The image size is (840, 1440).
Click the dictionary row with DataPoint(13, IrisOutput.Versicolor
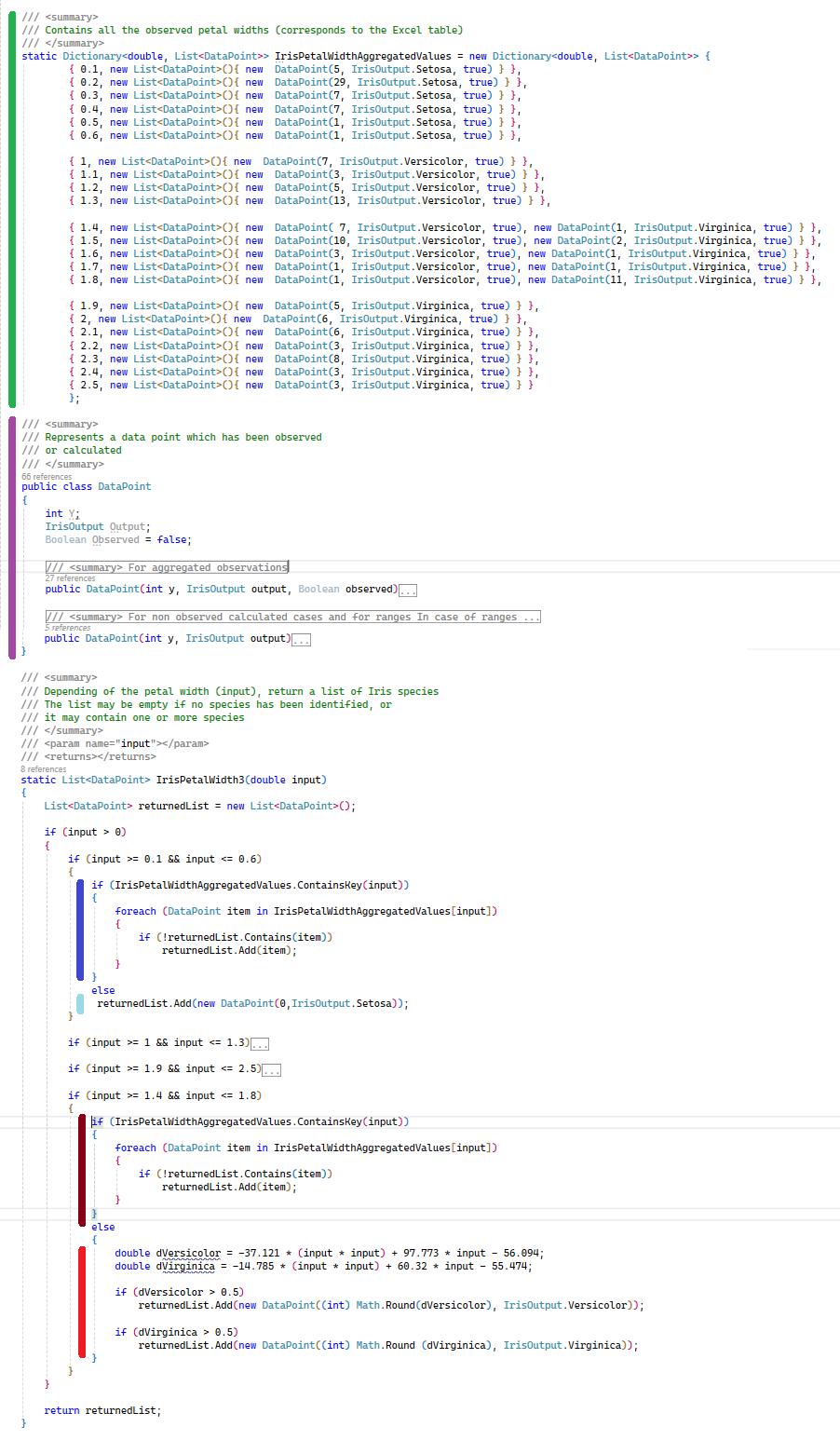pos(309,200)
